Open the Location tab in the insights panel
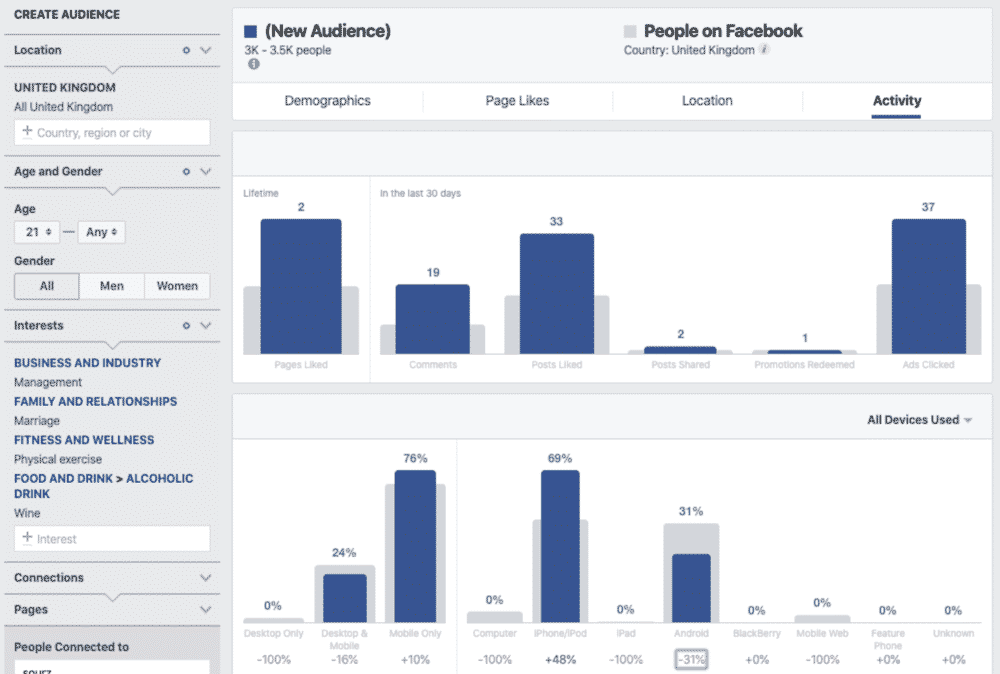The image size is (1000, 674). pos(707,101)
